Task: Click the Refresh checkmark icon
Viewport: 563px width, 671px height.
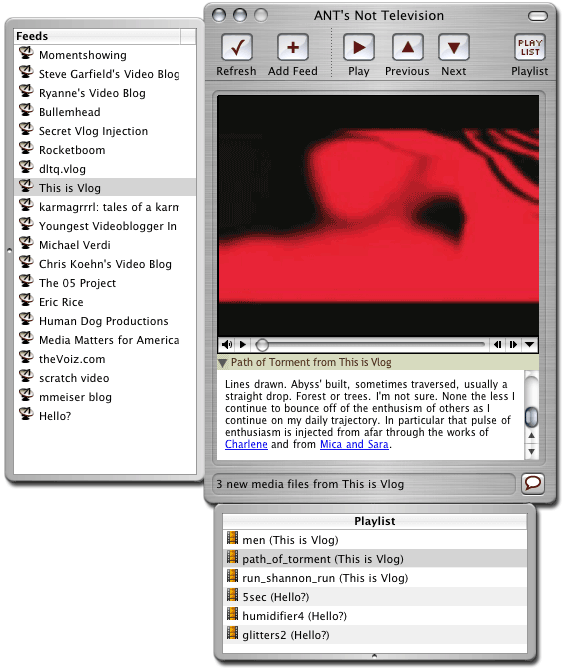Action: tap(237, 48)
